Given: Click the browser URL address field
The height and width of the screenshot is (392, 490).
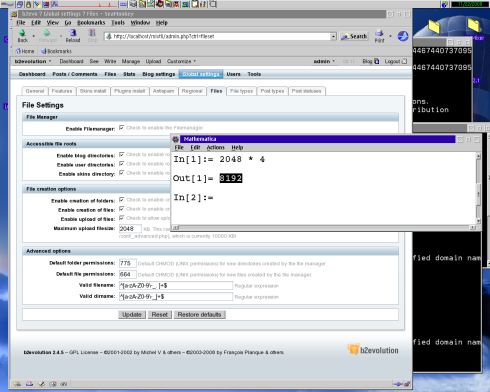Looking at the screenshot, I should 217,36.
